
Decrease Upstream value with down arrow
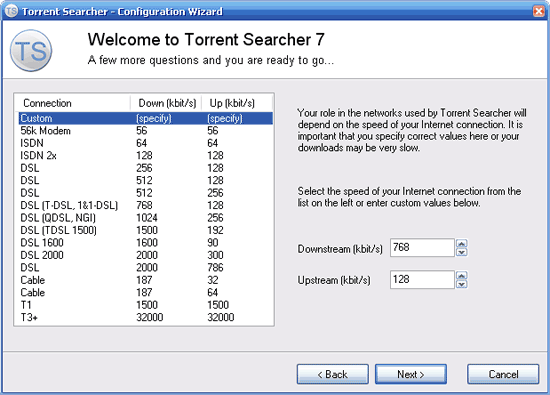462,284
